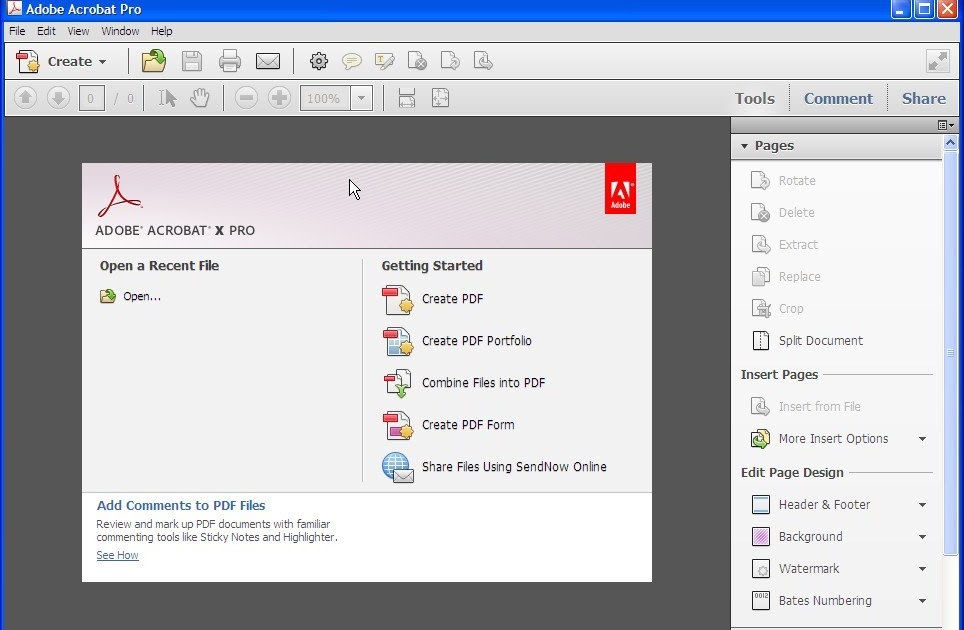Expand Bates Numbering dropdown arrow
The image size is (964, 630).
click(x=922, y=600)
